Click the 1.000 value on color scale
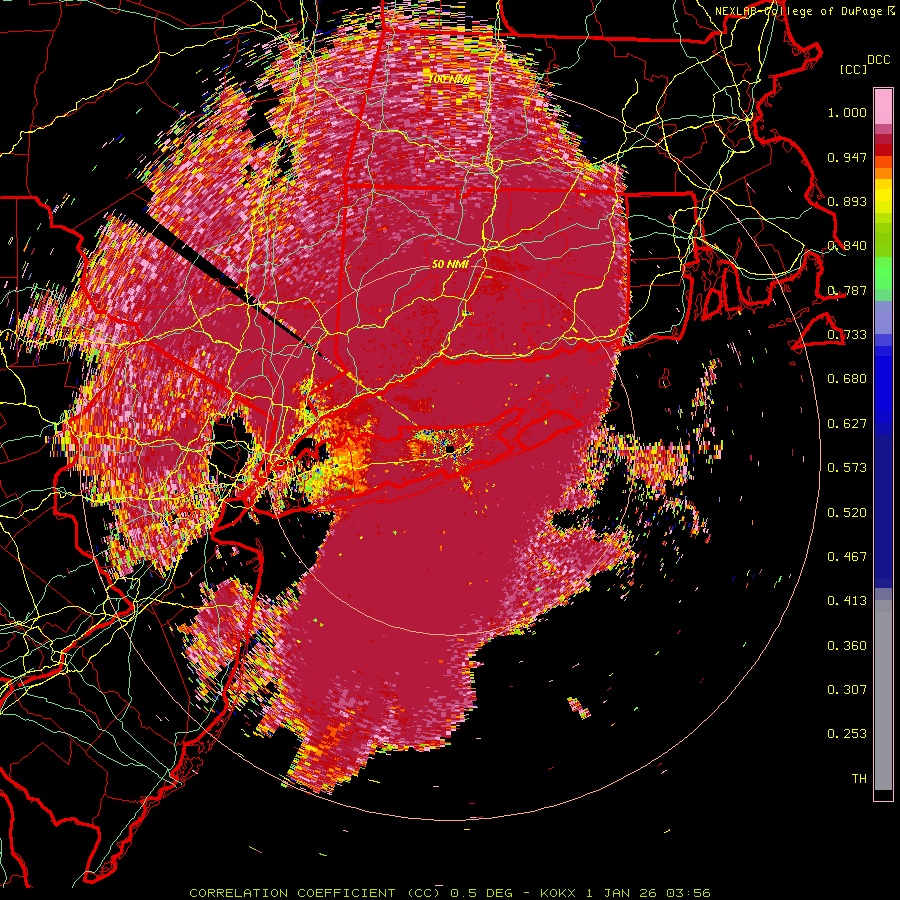The height and width of the screenshot is (900, 900). (x=847, y=112)
